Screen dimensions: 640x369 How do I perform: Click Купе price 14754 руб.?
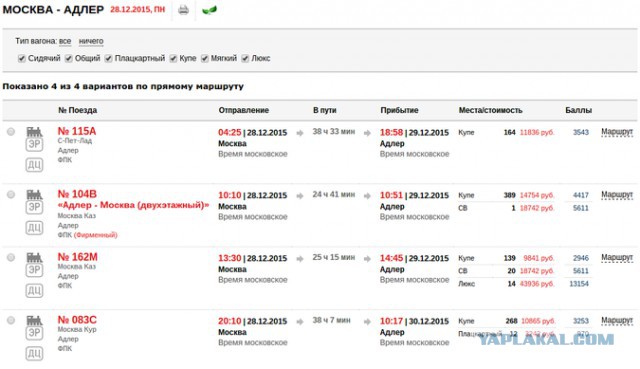[537, 195]
